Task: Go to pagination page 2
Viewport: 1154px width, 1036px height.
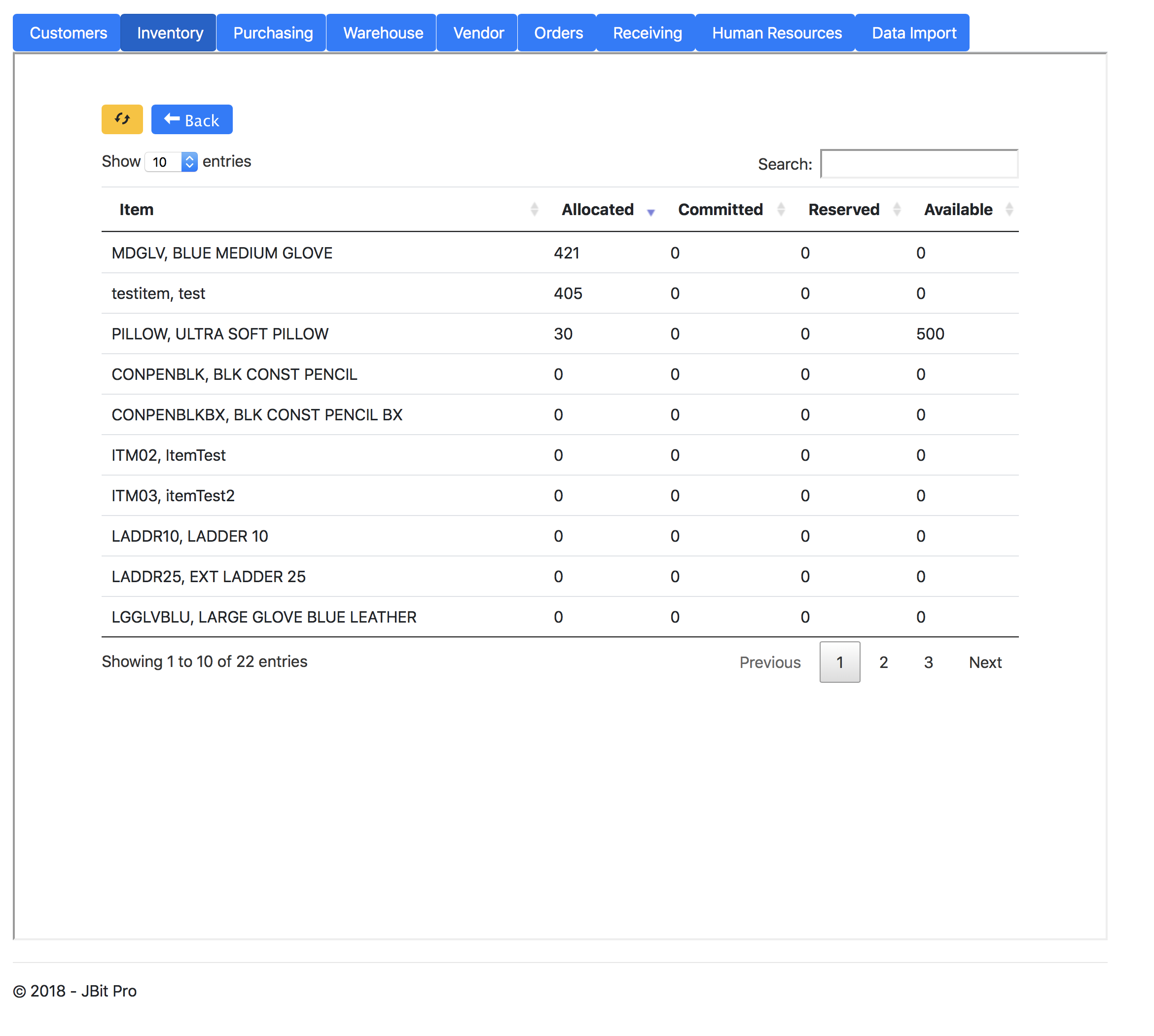Action: point(883,662)
